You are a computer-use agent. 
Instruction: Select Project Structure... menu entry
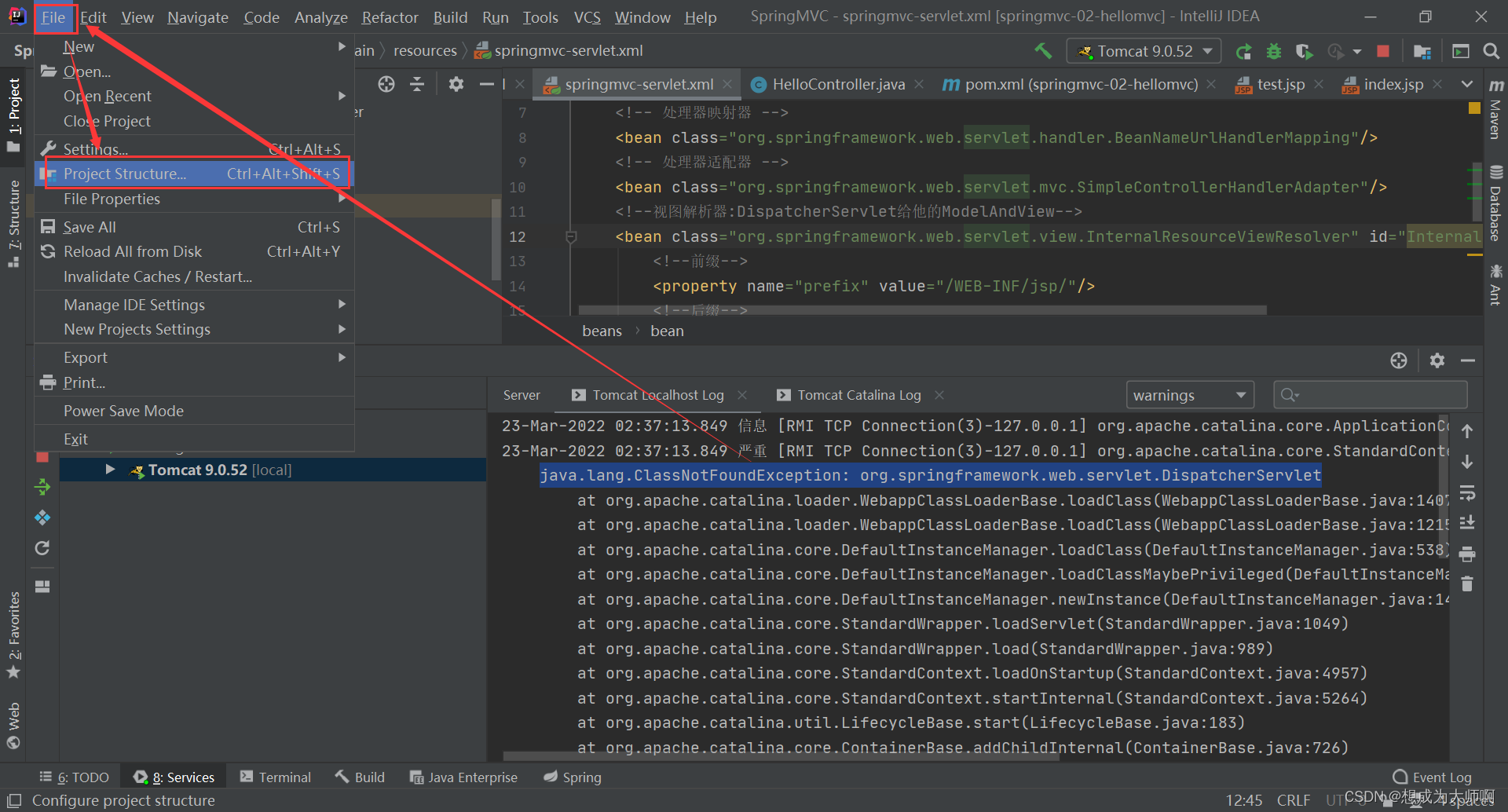(195, 174)
